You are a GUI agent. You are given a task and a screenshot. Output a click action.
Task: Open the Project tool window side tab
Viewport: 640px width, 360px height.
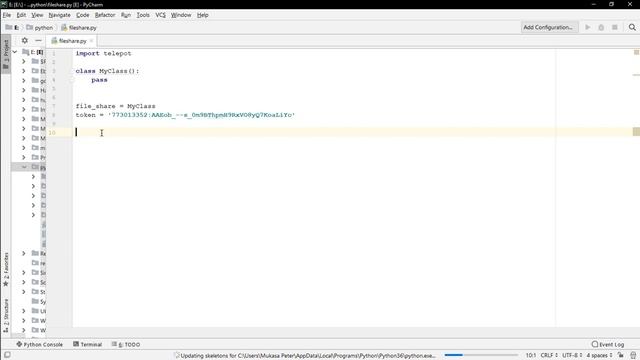[x=6, y=54]
